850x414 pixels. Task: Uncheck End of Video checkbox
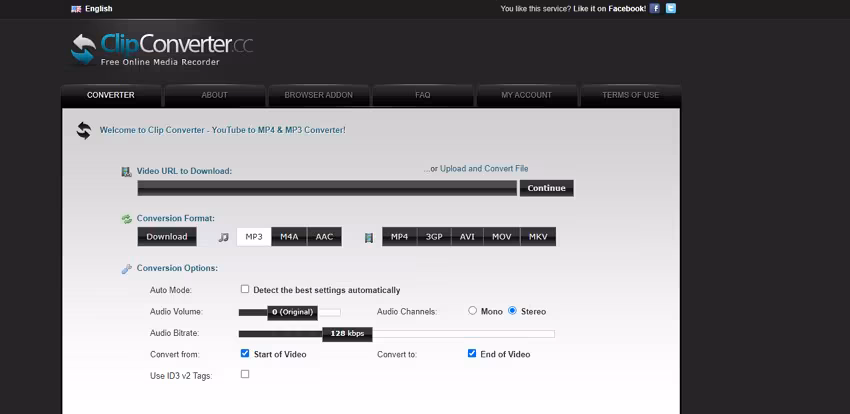point(472,353)
